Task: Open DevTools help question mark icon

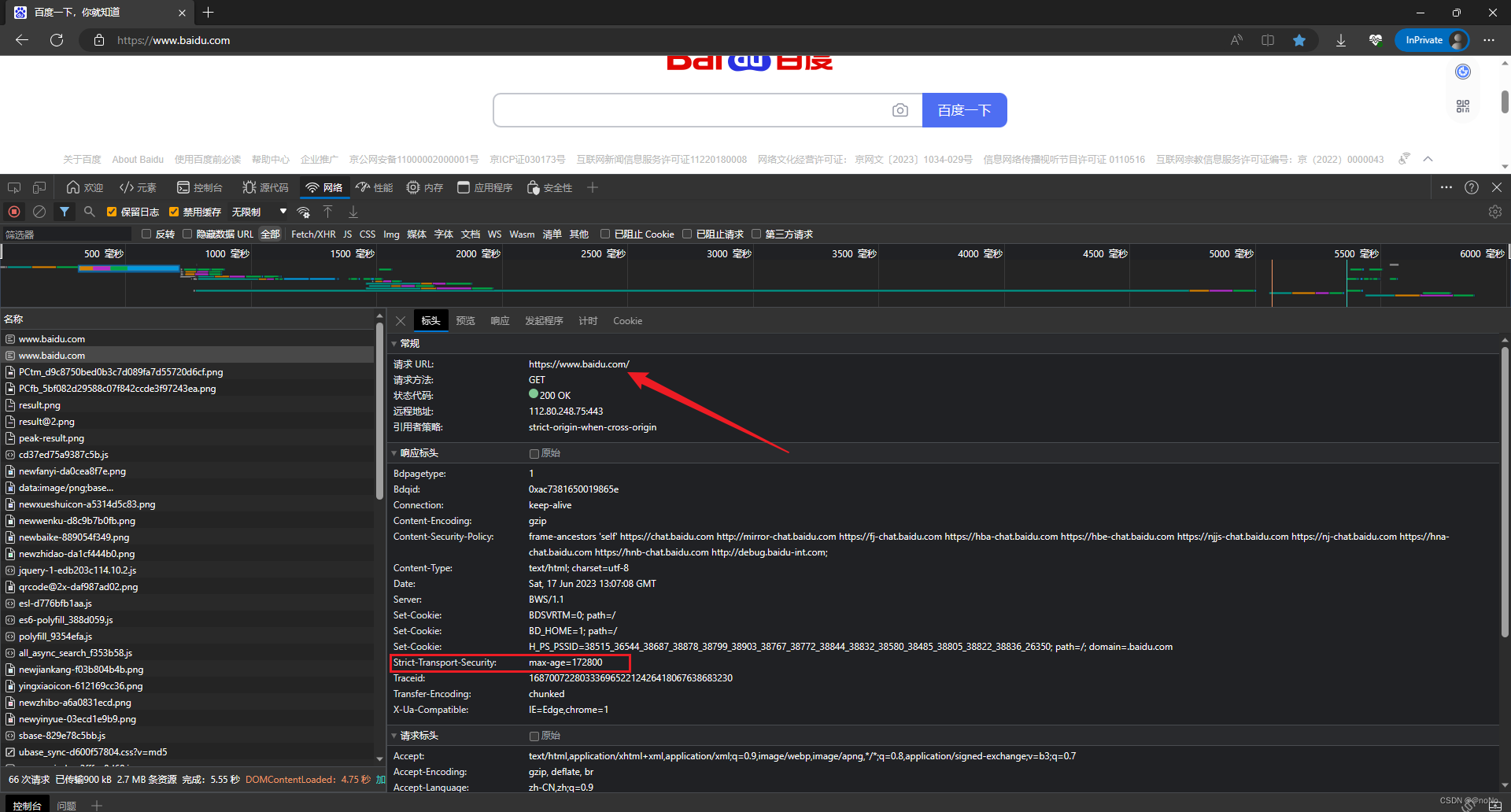Action: 1472,187
